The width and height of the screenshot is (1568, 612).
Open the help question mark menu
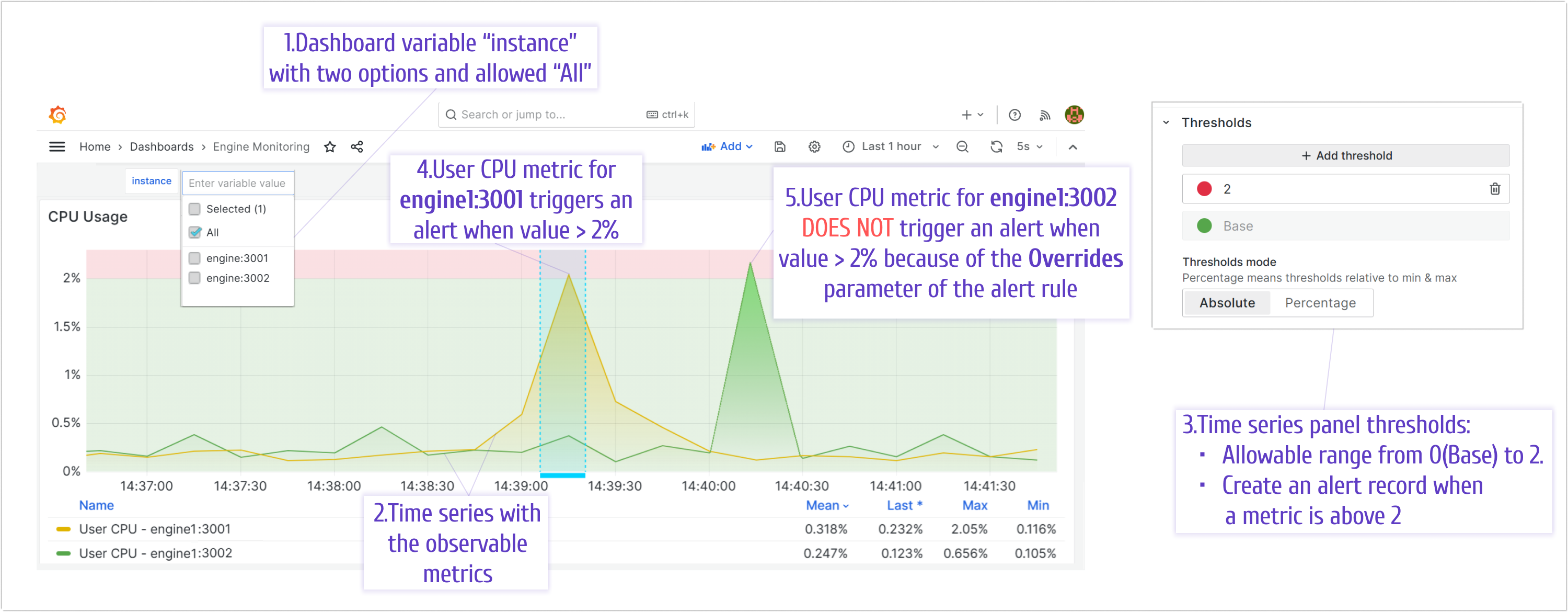pos(1014,115)
